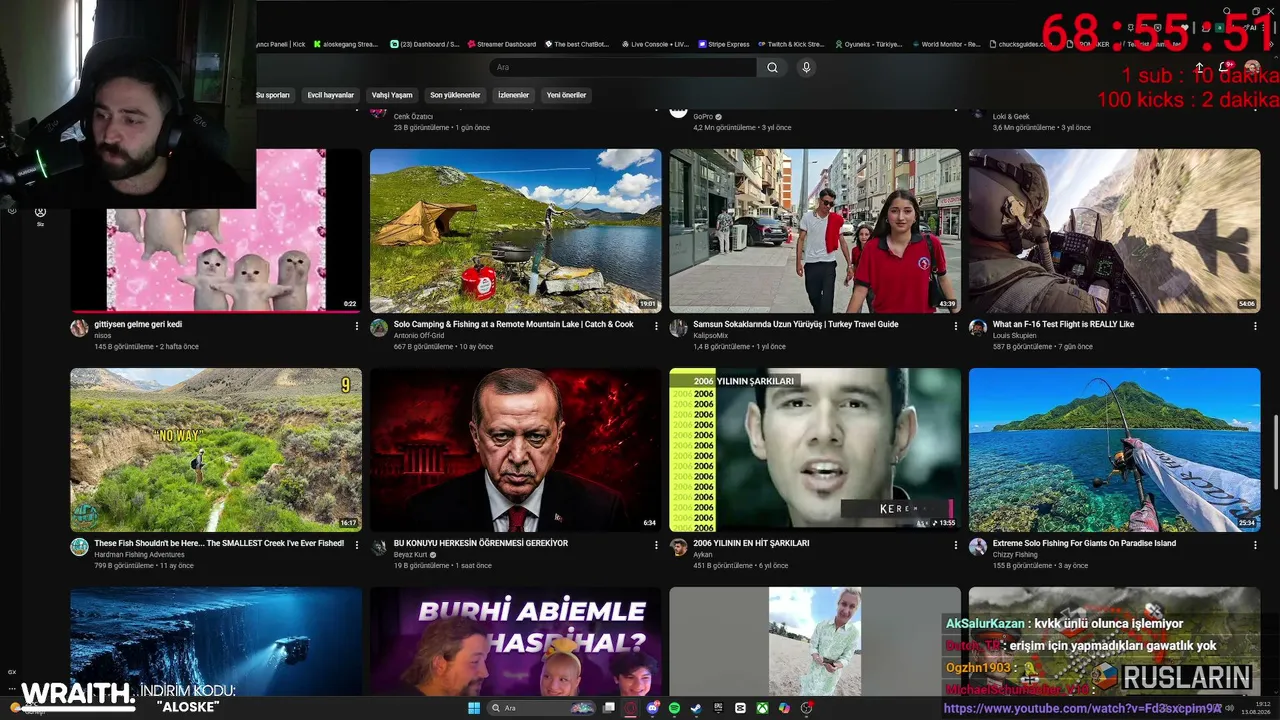Click the Windows taskbar search box
Screen dimensions: 1280x720
coord(541,708)
